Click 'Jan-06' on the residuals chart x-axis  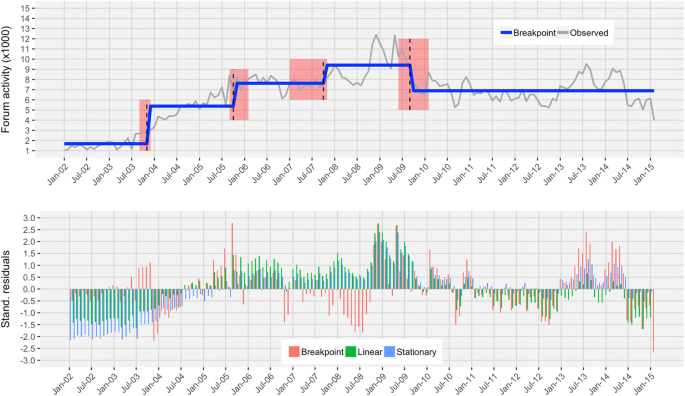tap(242, 384)
